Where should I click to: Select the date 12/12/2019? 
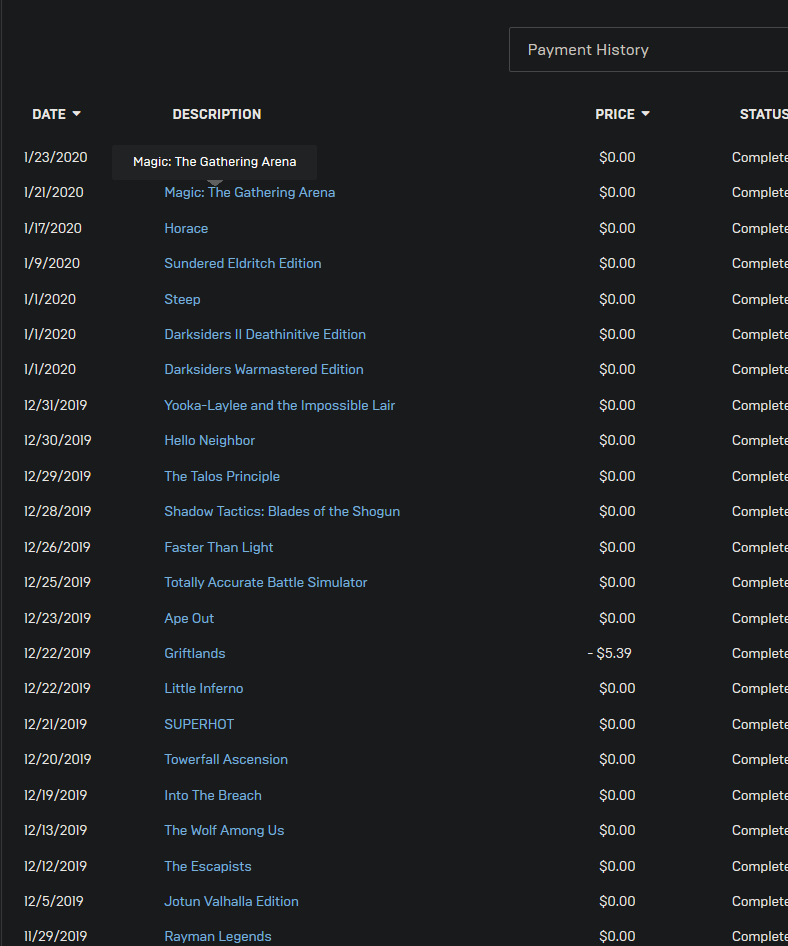point(56,866)
